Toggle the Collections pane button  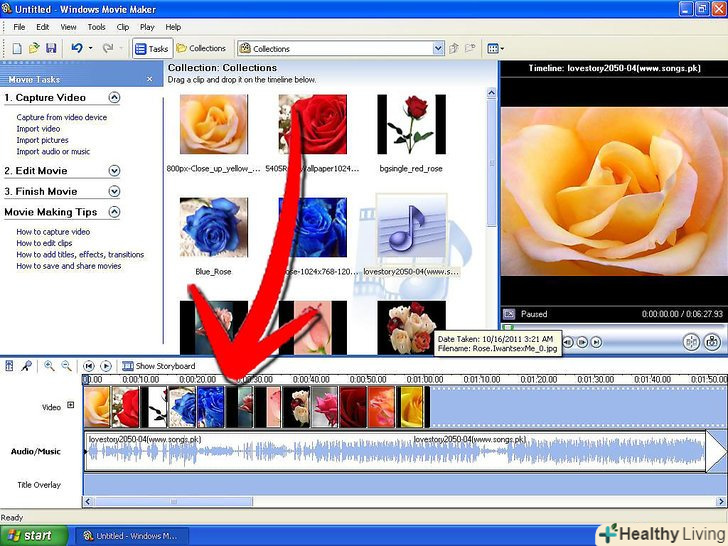201,48
